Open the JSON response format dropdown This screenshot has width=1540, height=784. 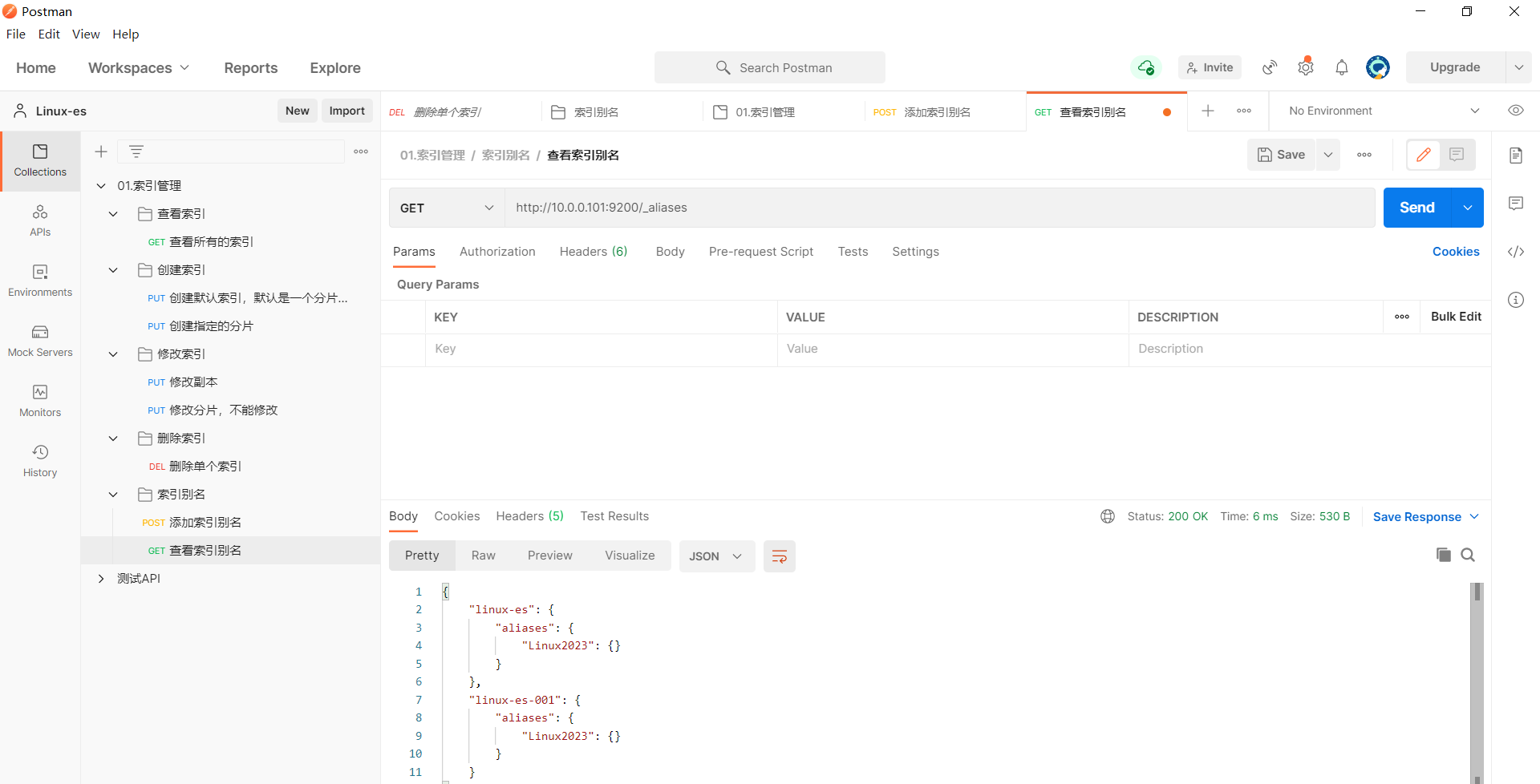[717, 556]
